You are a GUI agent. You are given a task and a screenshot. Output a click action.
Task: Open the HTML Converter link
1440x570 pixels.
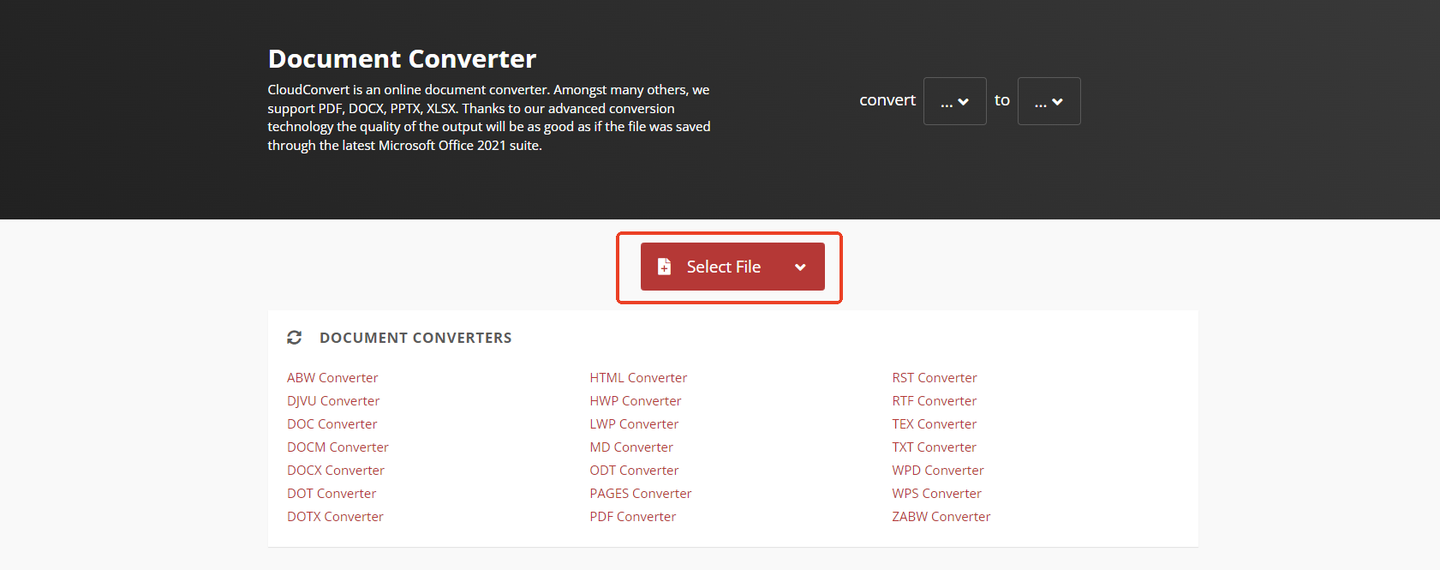(639, 378)
